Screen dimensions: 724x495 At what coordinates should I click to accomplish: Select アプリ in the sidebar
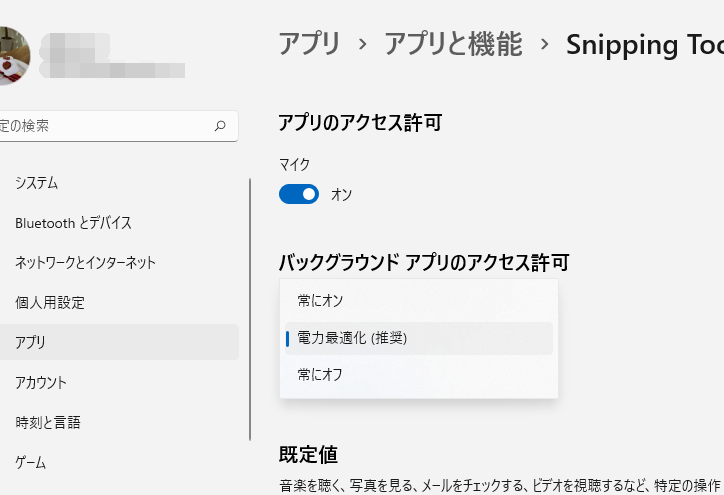coord(31,342)
